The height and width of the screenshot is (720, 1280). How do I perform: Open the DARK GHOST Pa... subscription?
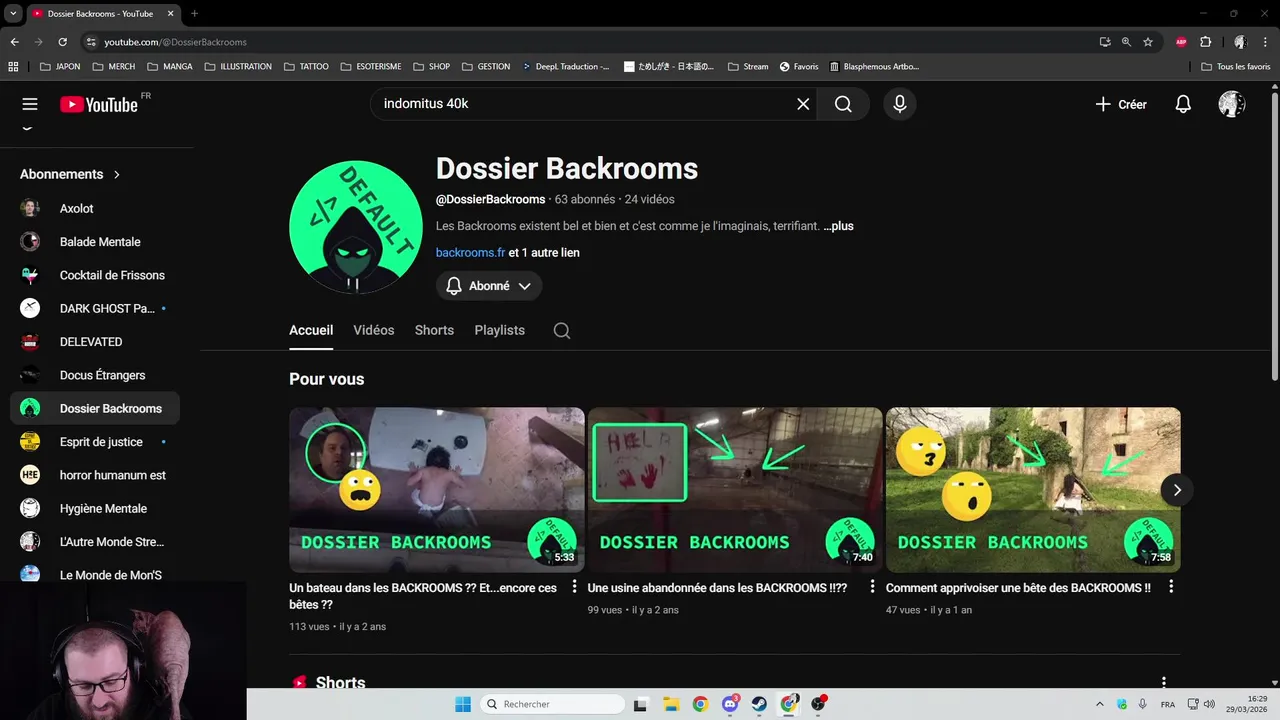click(x=95, y=308)
